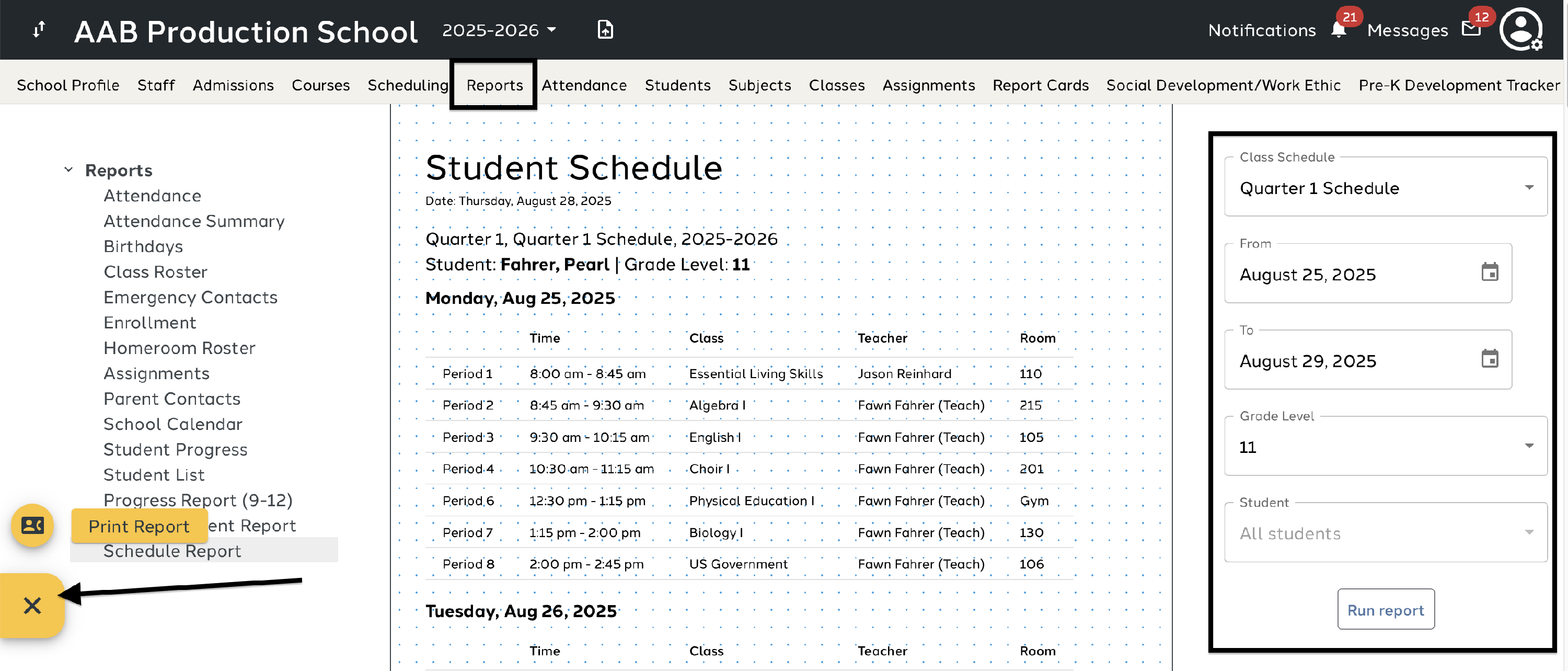Open the School Profile menu

(x=68, y=85)
